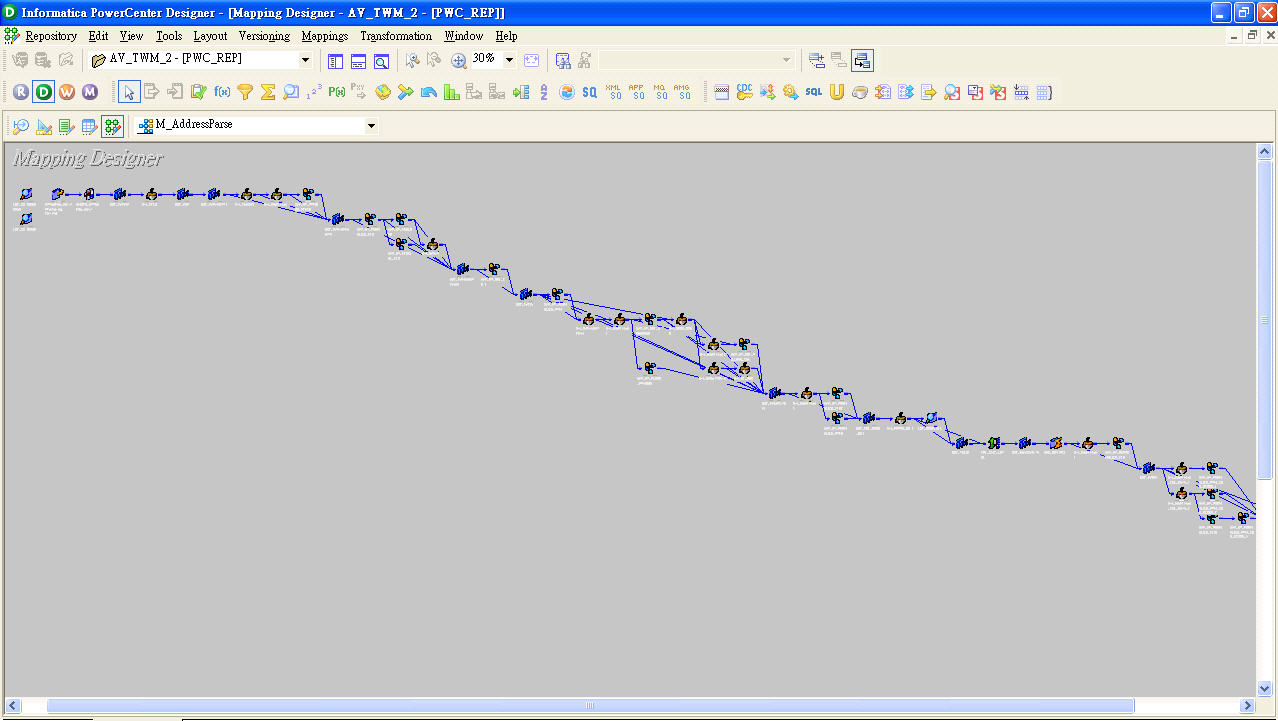Pick the Filter funnel transformation icon
Screen dimensions: 1278x721
[245, 92]
